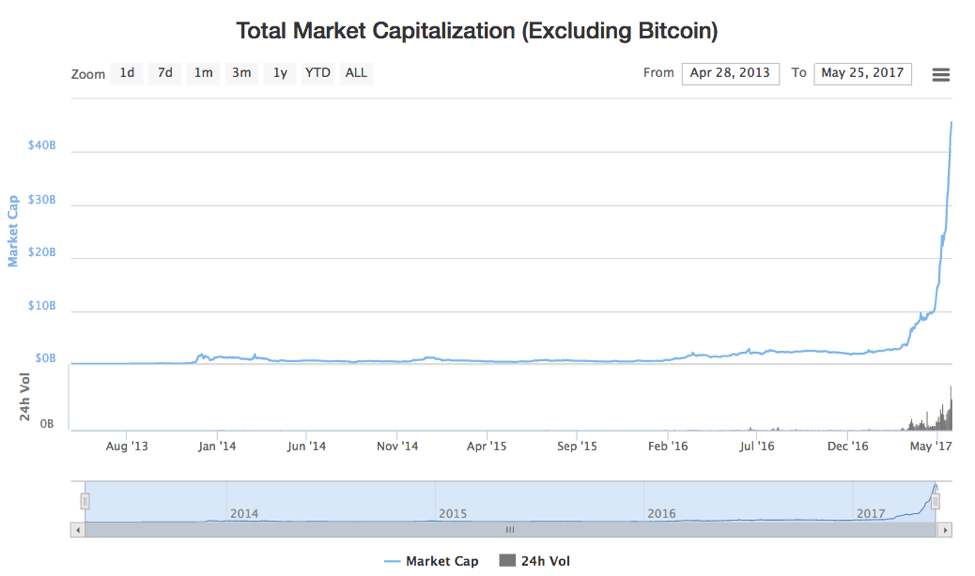
Task: Click the 2016 area in navigator
Action: coord(661,514)
